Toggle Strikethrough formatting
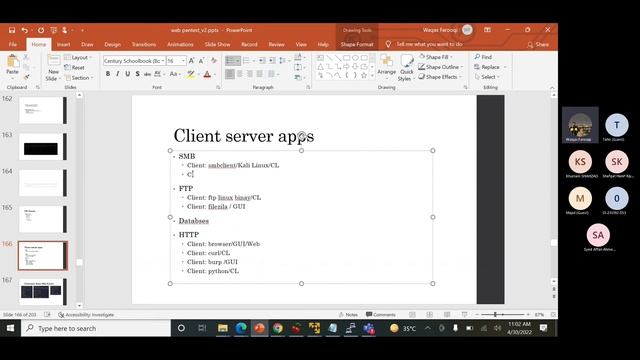Screen dimensions: 640x360 pos(147,74)
